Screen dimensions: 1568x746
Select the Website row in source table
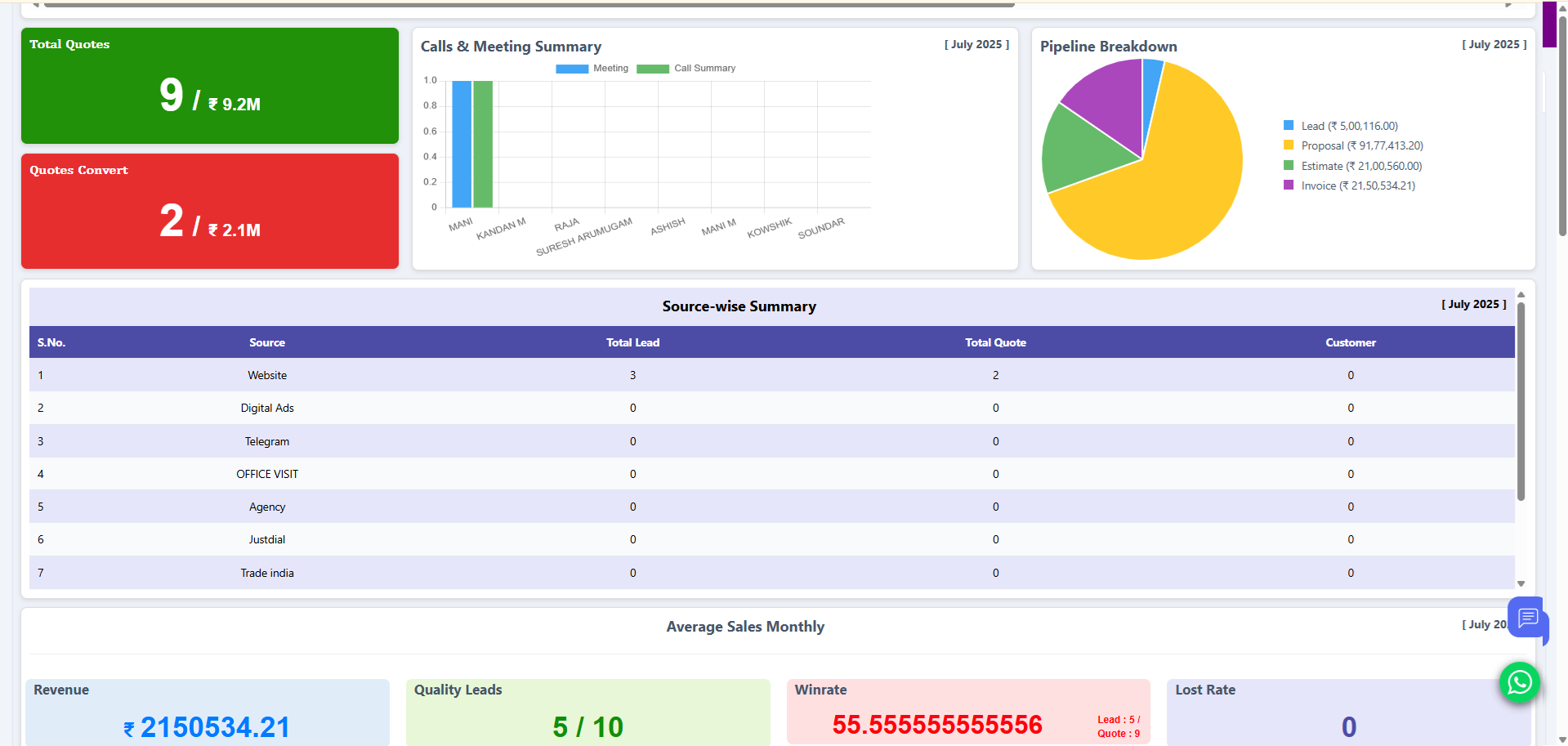point(267,375)
